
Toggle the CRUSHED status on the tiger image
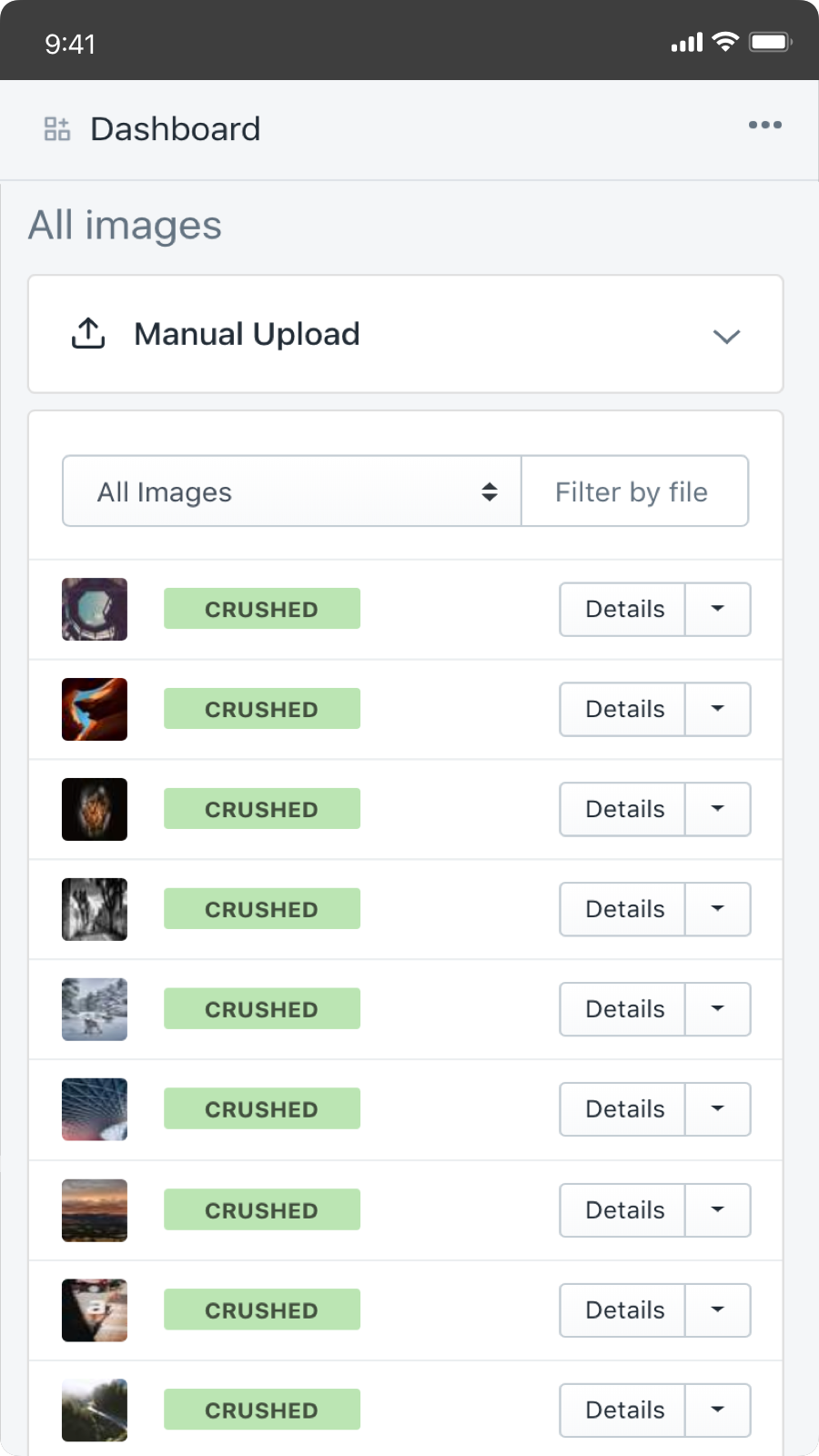tap(261, 808)
